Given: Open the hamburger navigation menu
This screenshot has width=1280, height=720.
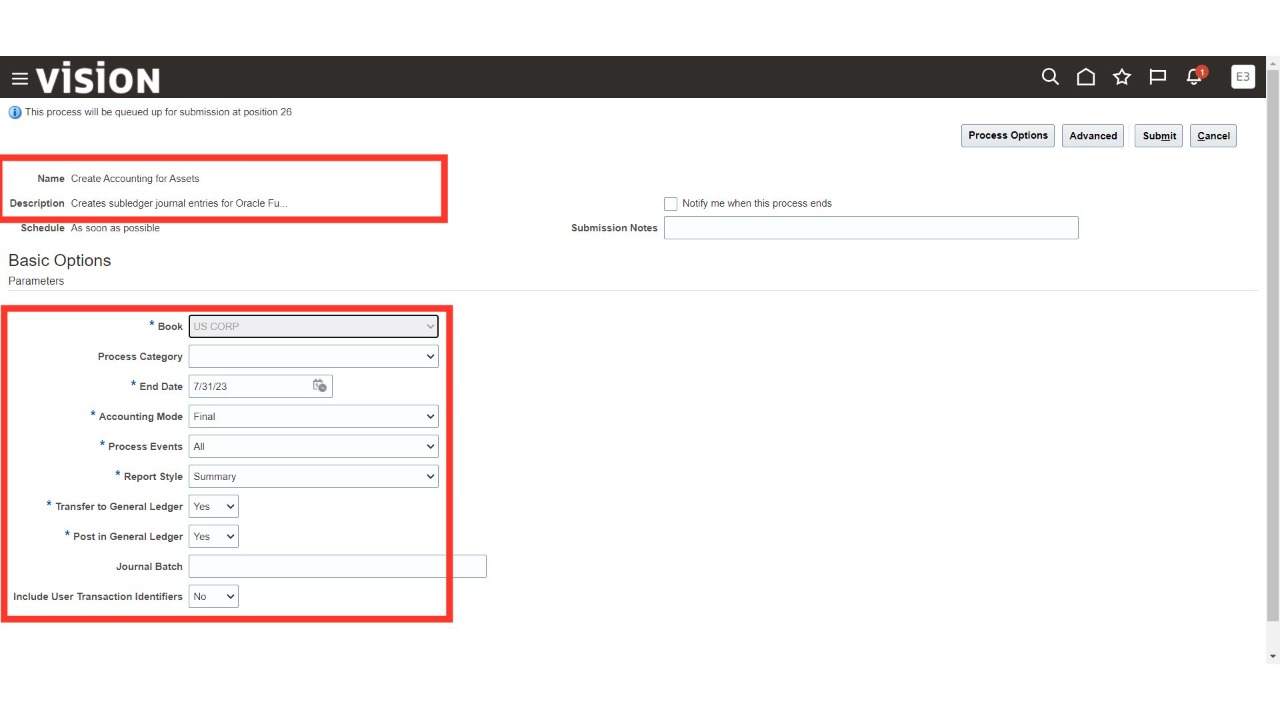Looking at the screenshot, I should pyautogui.click(x=20, y=79).
